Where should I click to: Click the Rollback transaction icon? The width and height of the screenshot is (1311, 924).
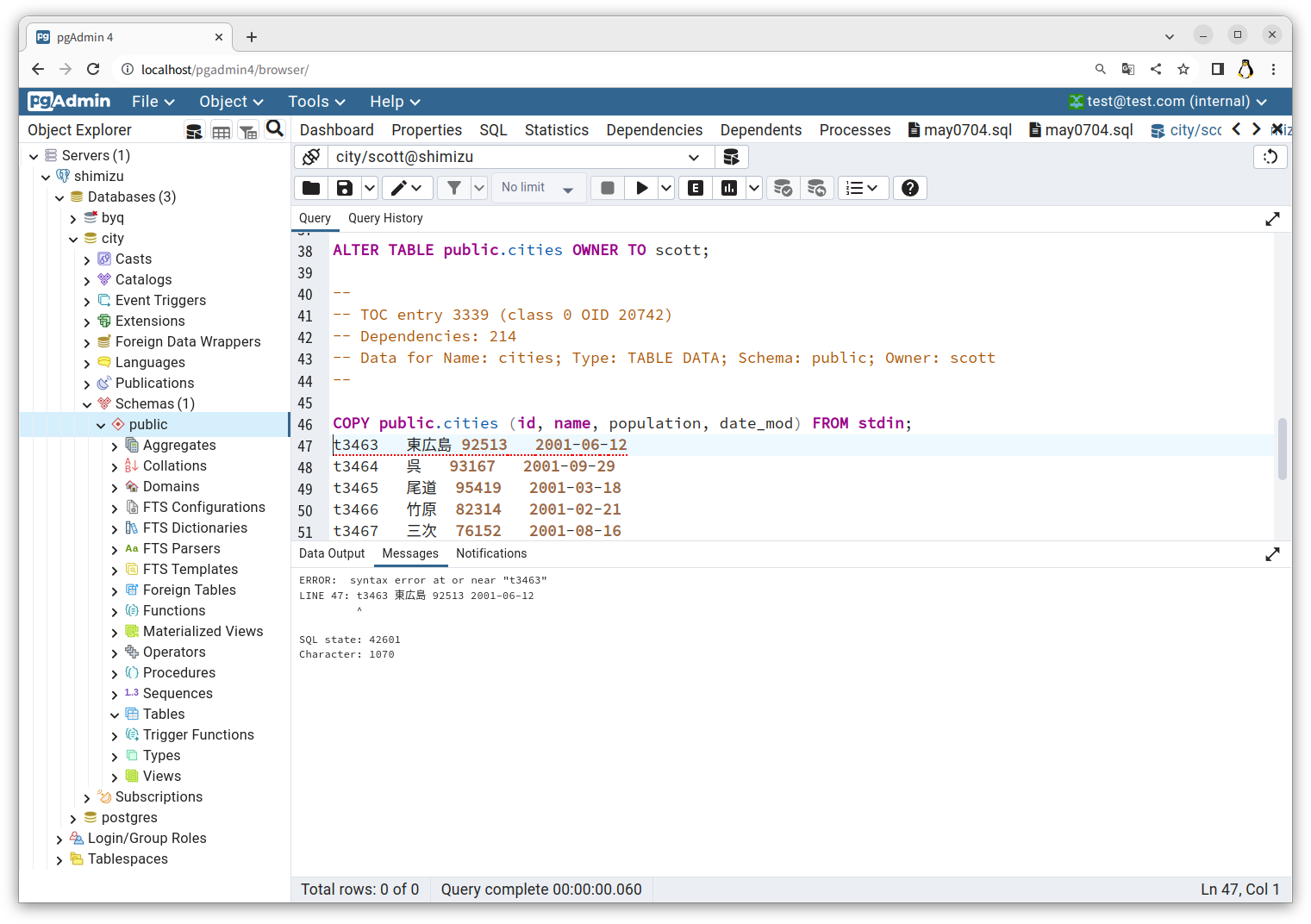(816, 187)
